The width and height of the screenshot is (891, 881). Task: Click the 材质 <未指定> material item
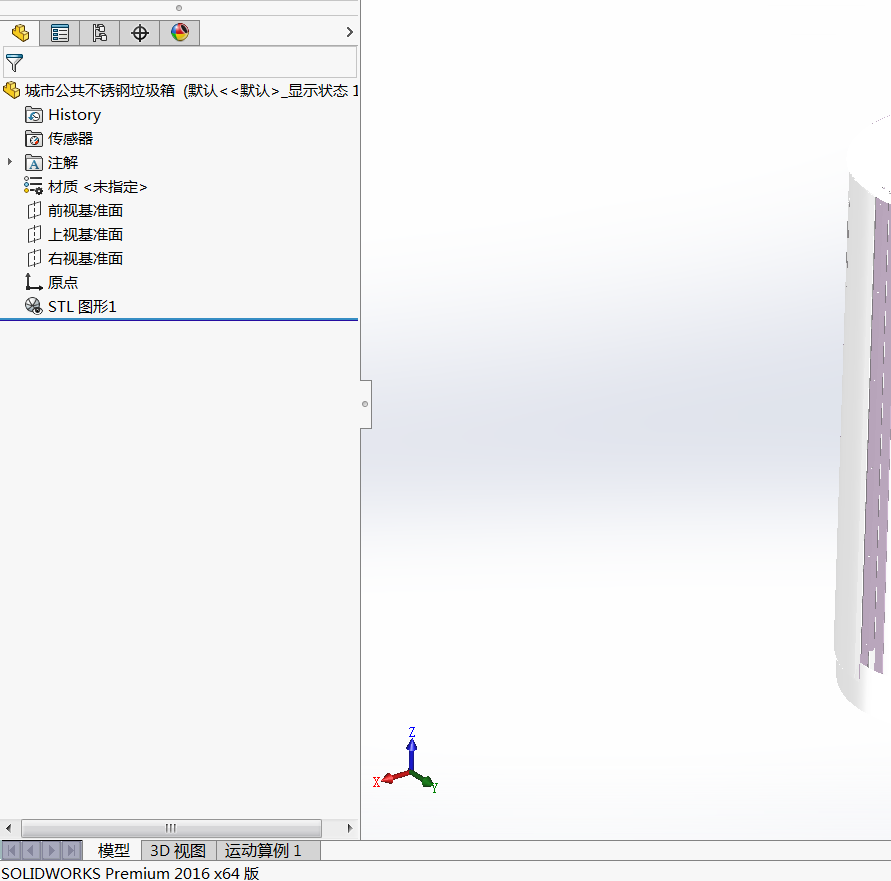(x=97, y=187)
